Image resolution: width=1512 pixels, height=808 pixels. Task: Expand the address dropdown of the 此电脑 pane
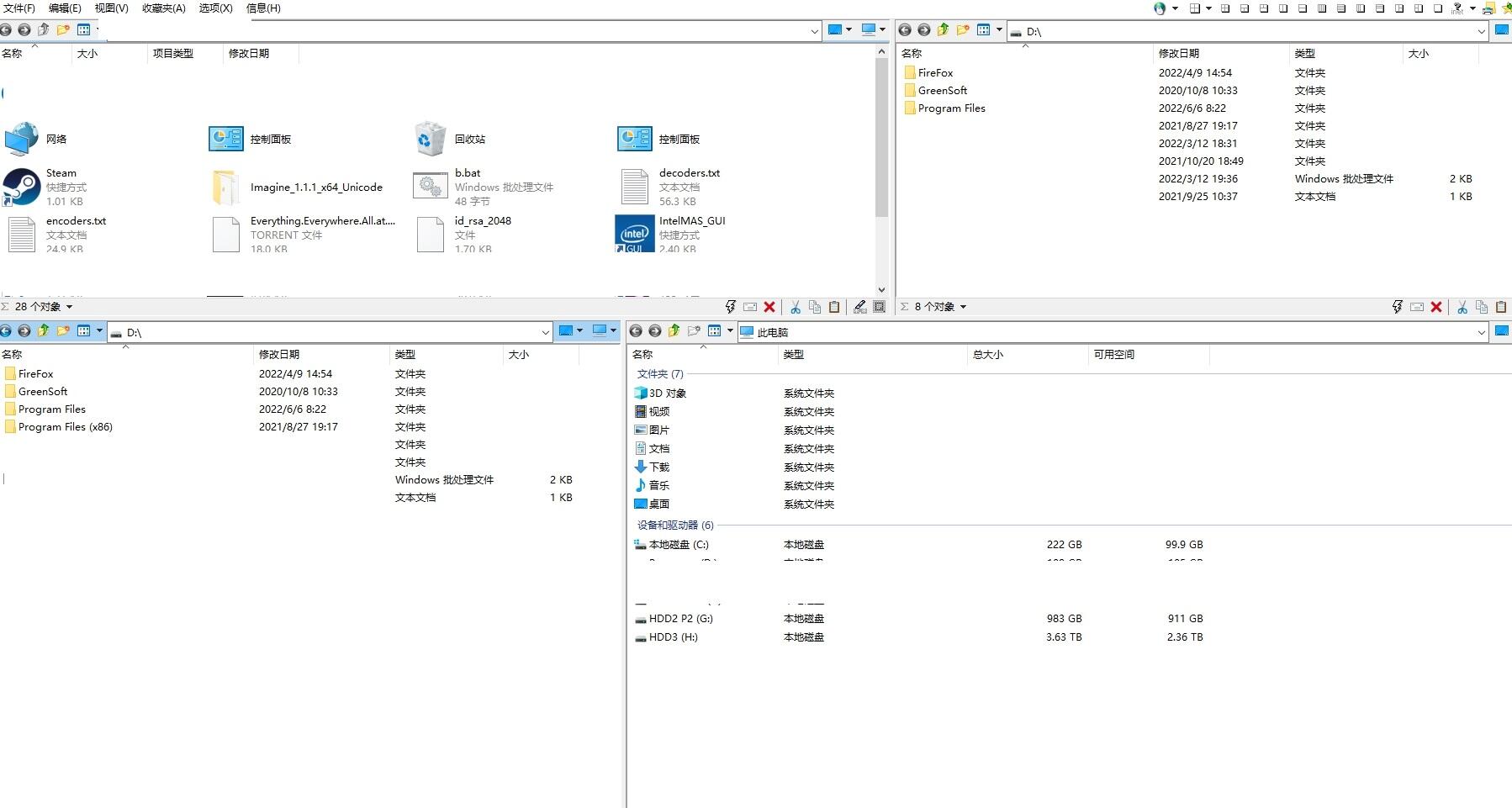pyautogui.click(x=1481, y=332)
